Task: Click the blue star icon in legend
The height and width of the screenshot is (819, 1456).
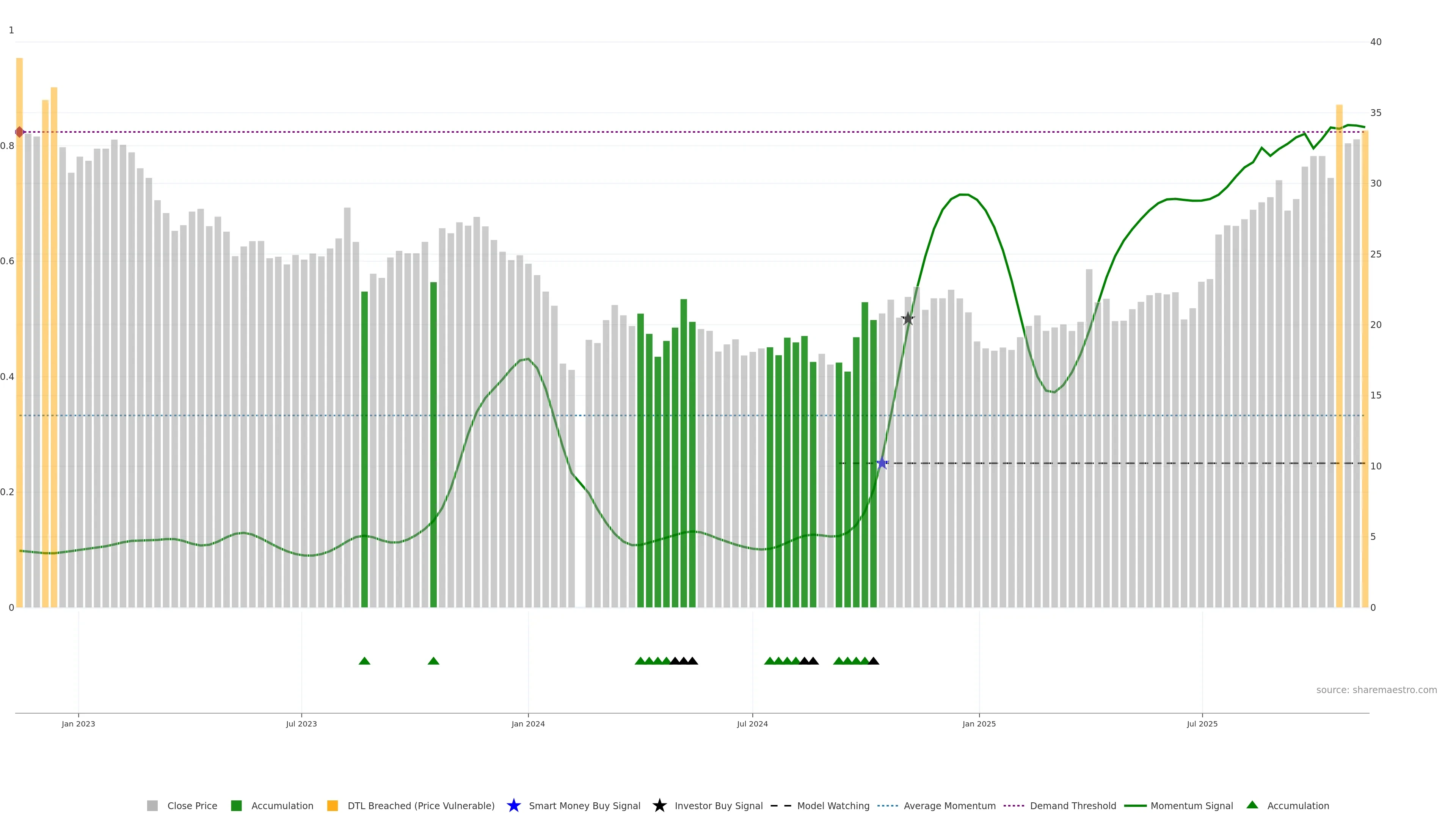Action: pos(513,805)
